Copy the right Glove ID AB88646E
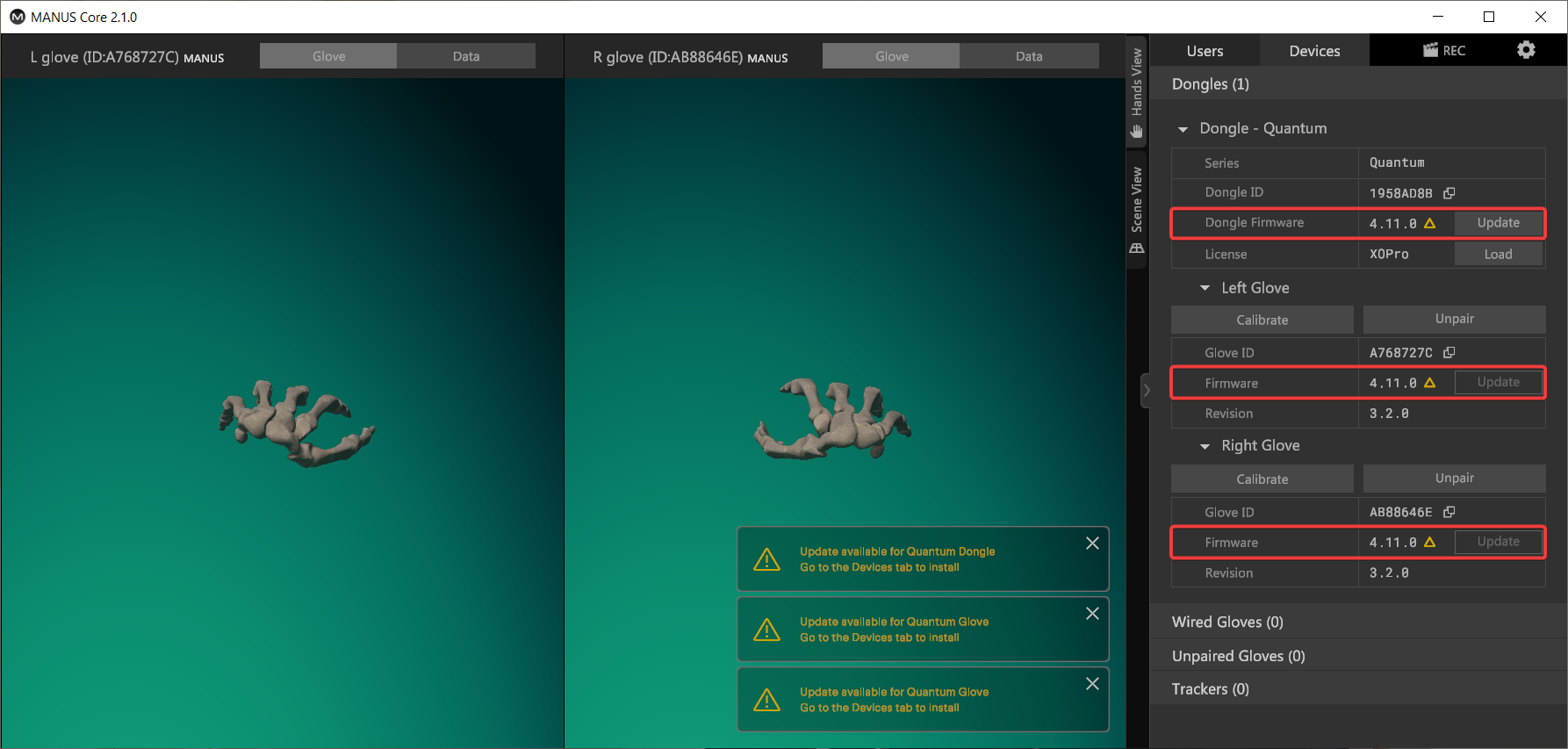This screenshot has width=1568, height=749. point(1449,512)
